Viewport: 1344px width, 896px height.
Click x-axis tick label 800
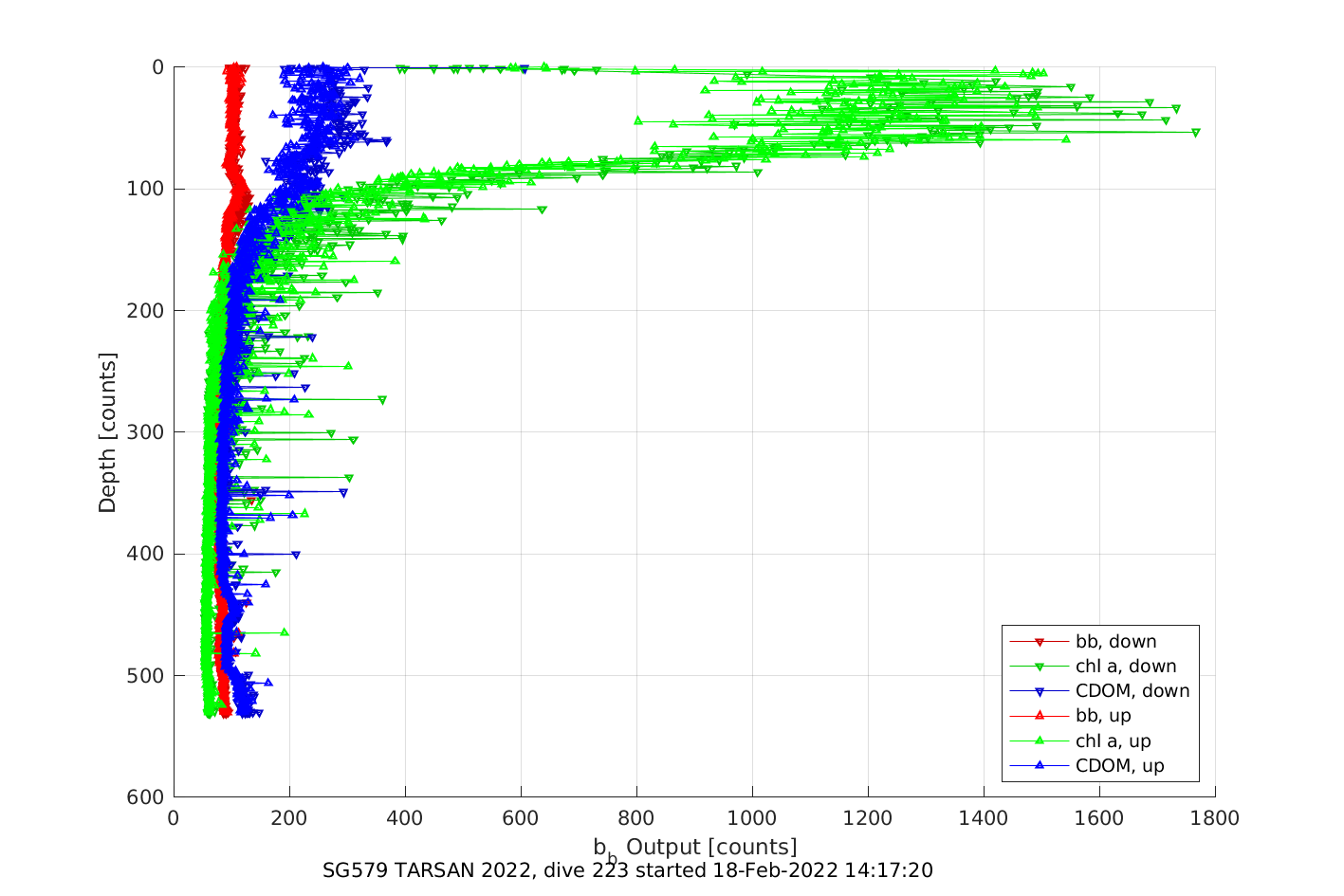636,818
